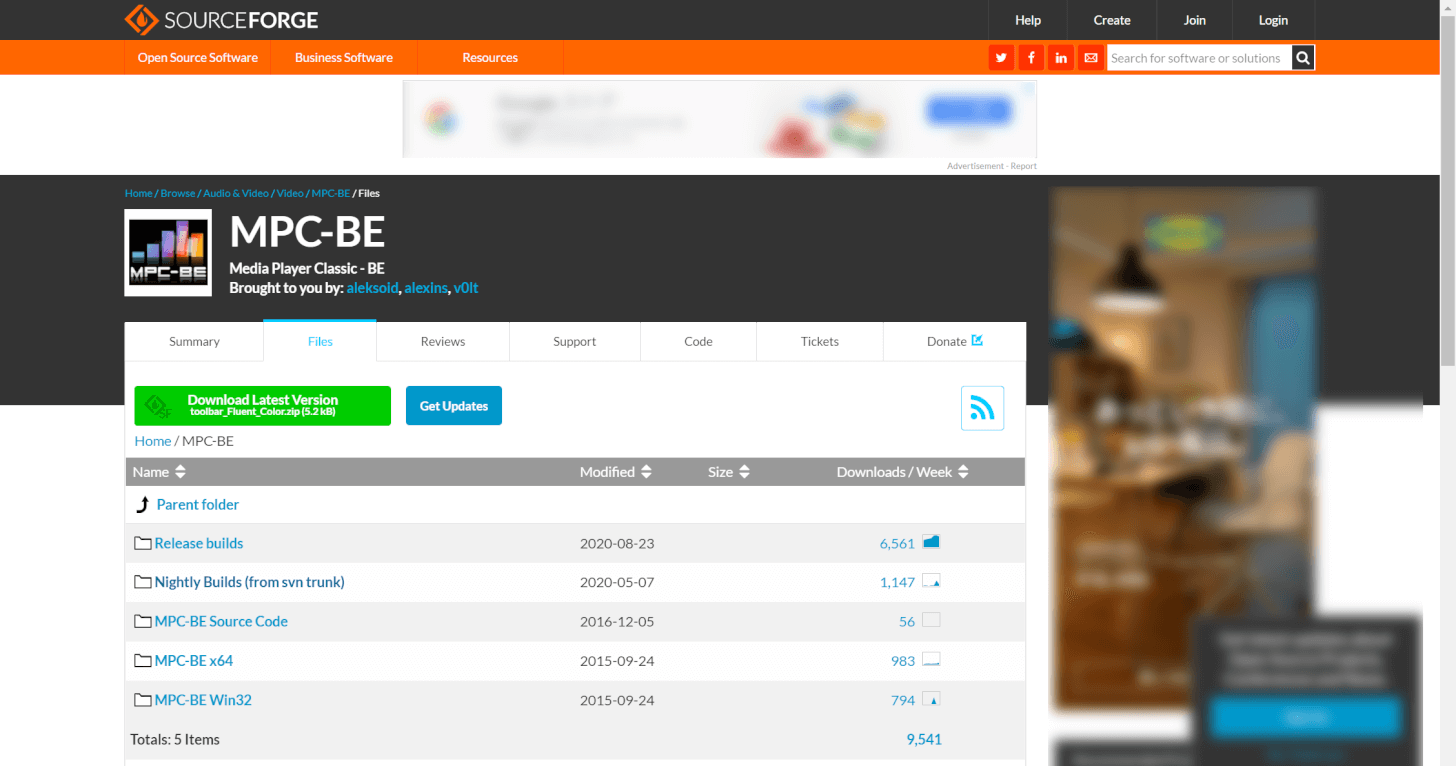Click the SourceForge logo
Image resolution: width=1456 pixels, height=766 pixels.
[x=221, y=20]
